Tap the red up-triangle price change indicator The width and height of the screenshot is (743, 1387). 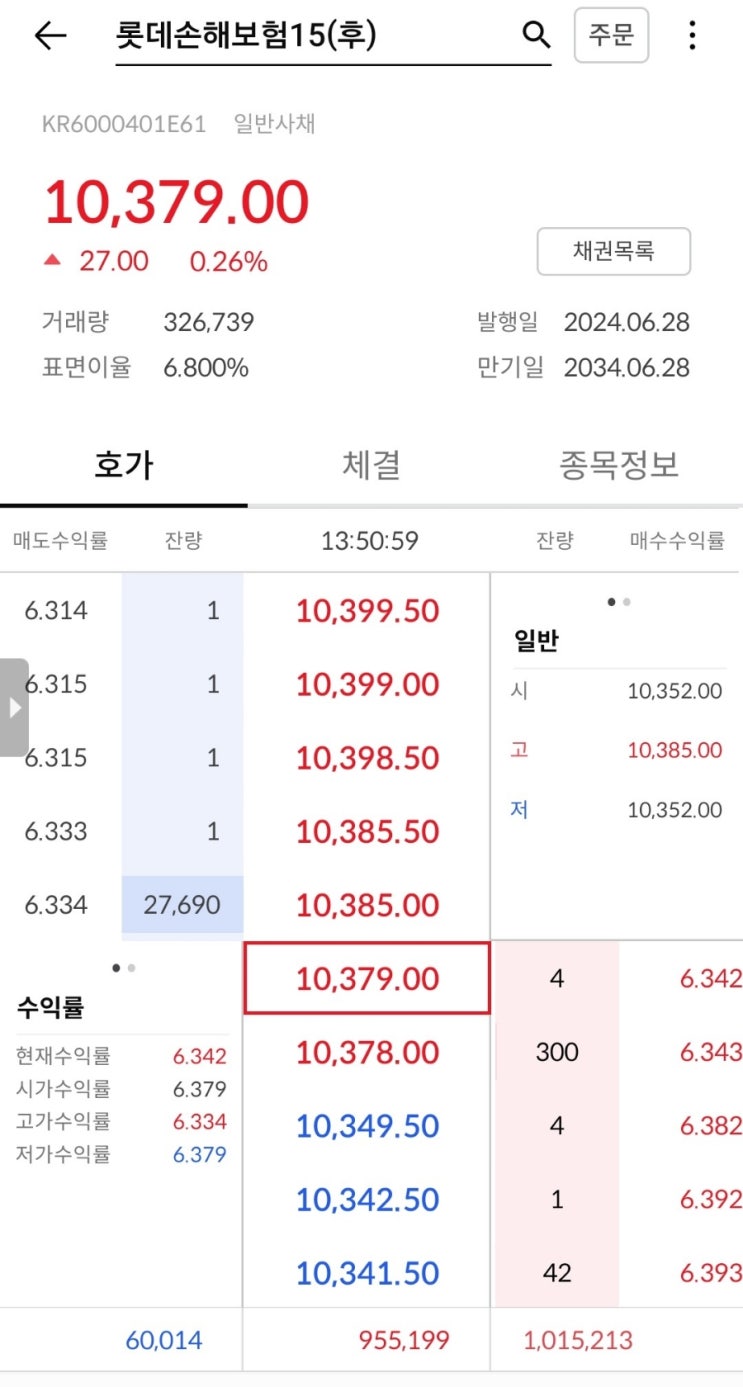click(53, 262)
